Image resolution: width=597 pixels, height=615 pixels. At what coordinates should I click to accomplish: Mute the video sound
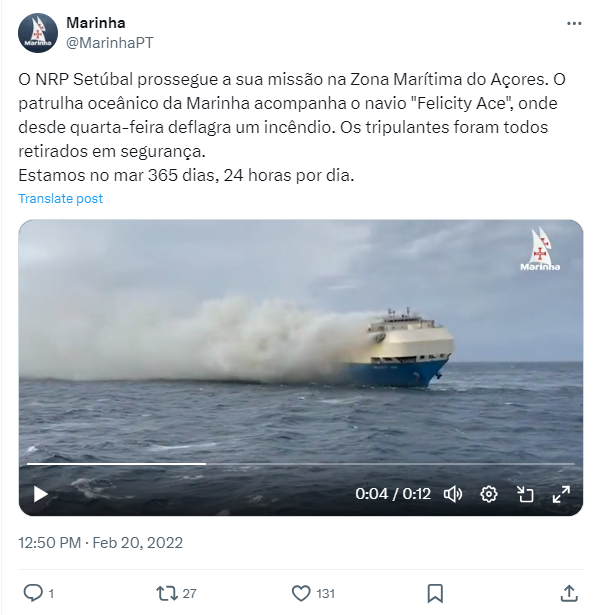coord(453,494)
